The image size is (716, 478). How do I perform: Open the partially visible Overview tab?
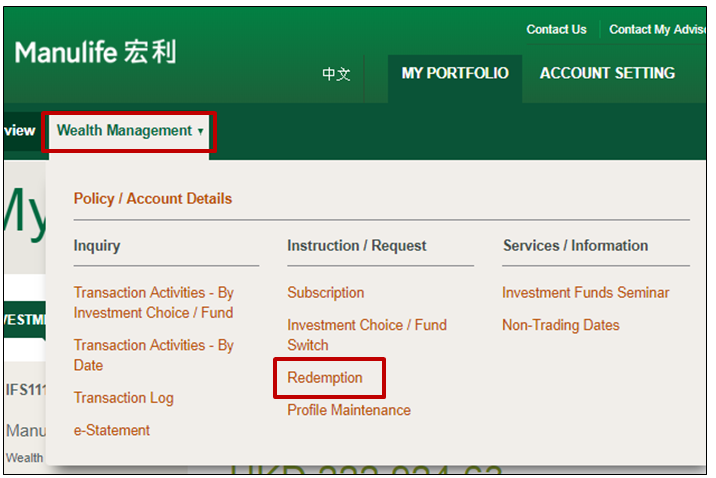20,131
